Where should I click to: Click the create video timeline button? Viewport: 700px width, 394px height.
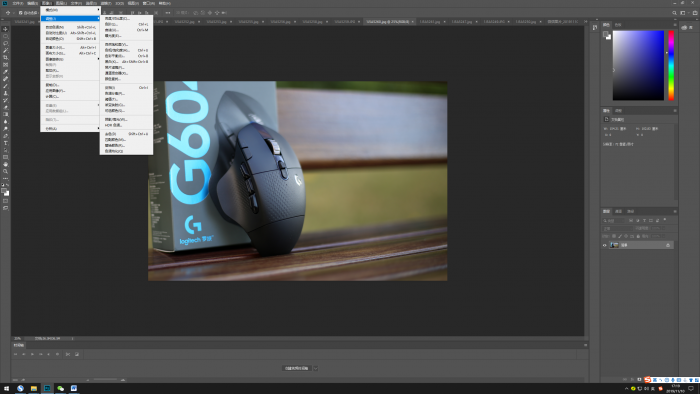[x=297, y=369]
